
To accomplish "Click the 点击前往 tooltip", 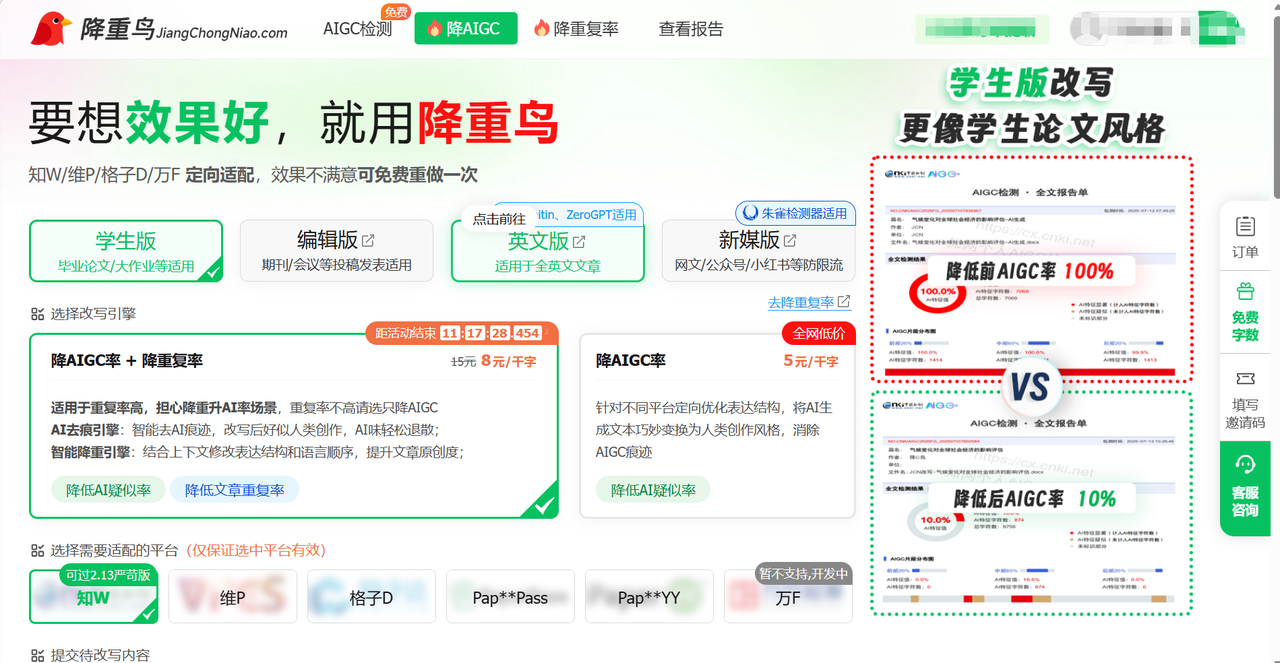I will coord(499,218).
